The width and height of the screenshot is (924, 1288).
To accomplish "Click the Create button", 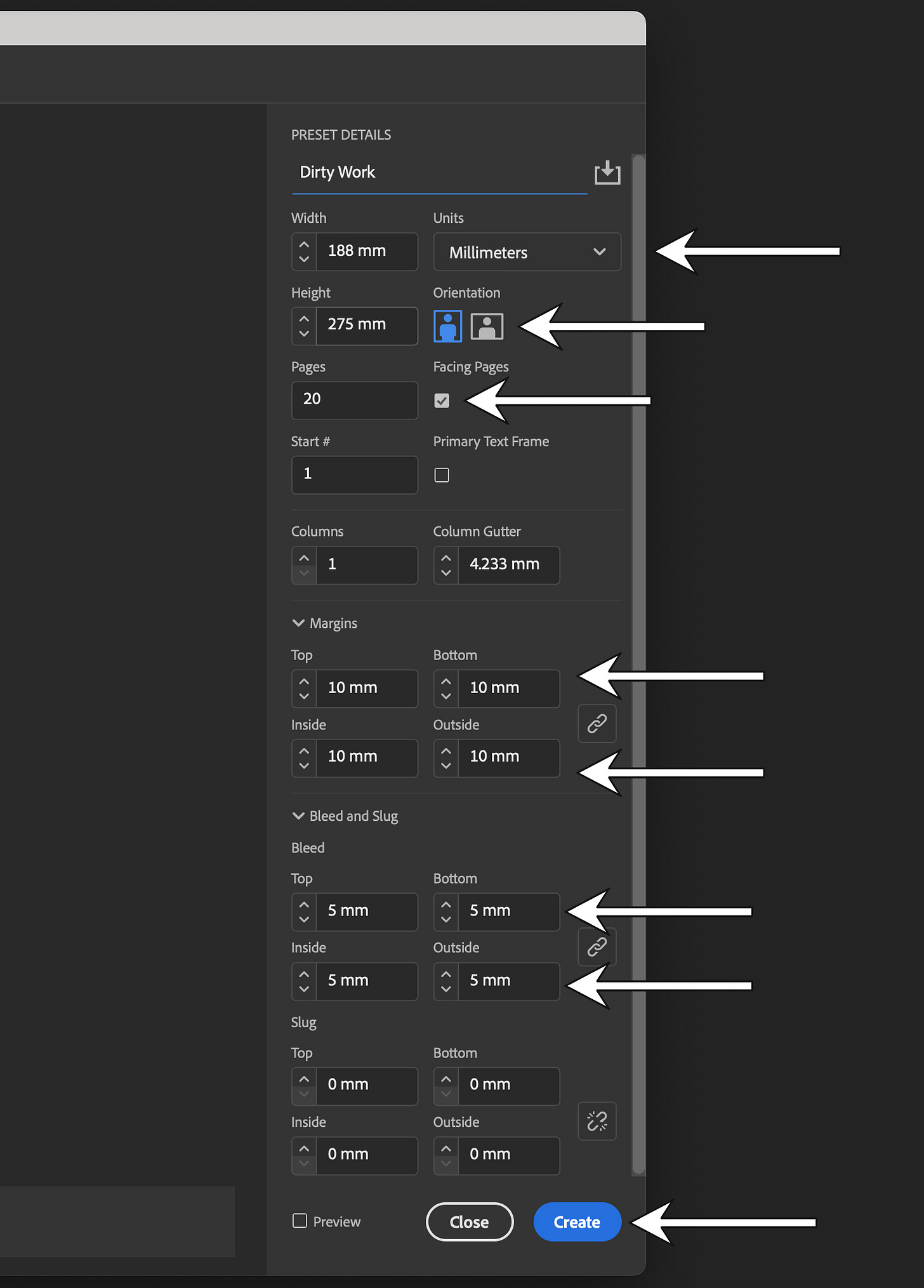I will click(x=577, y=1222).
